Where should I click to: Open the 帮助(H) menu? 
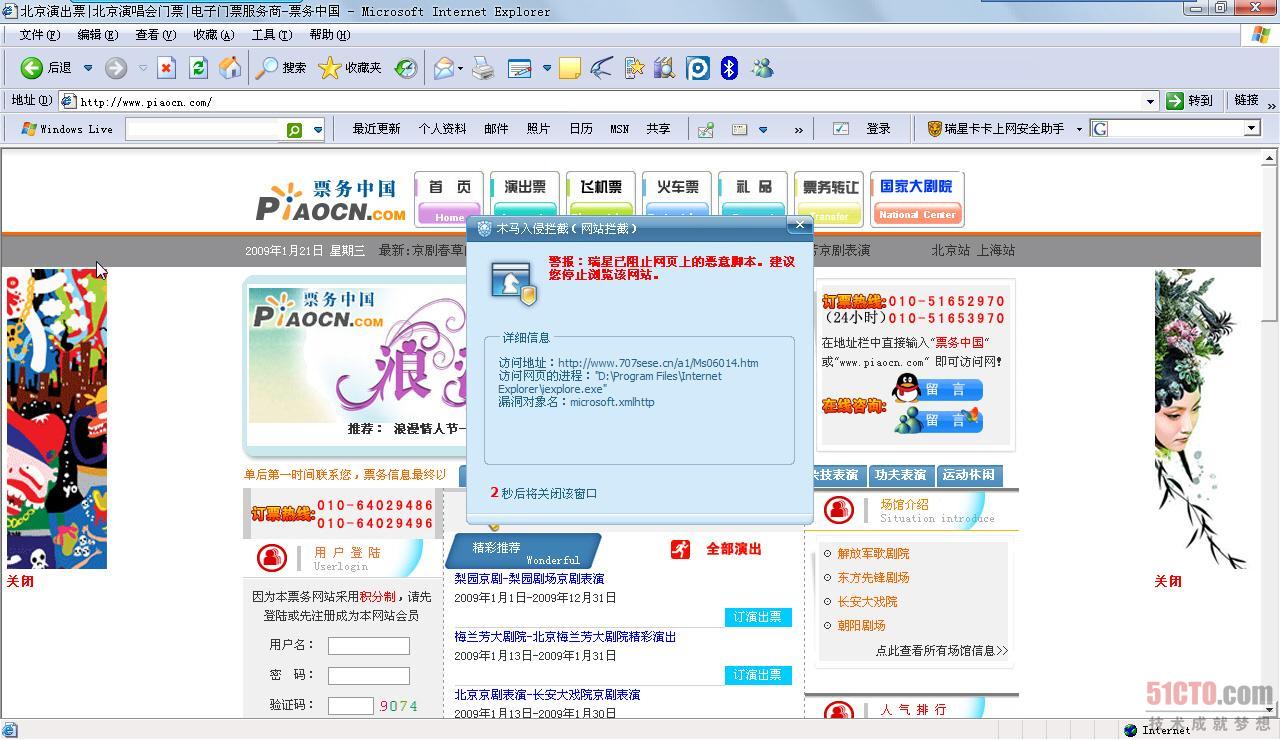(x=329, y=34)
